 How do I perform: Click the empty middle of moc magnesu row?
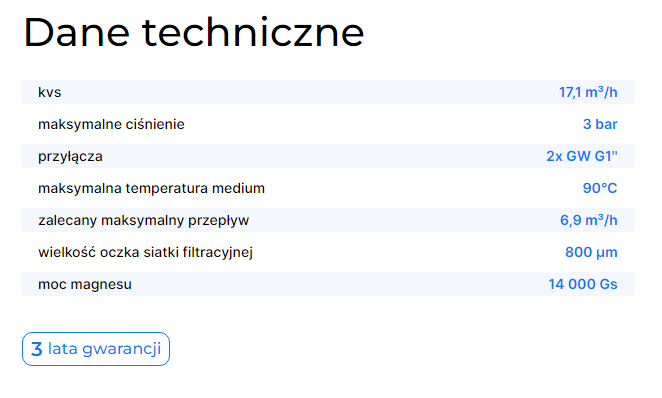pos(340,284)
